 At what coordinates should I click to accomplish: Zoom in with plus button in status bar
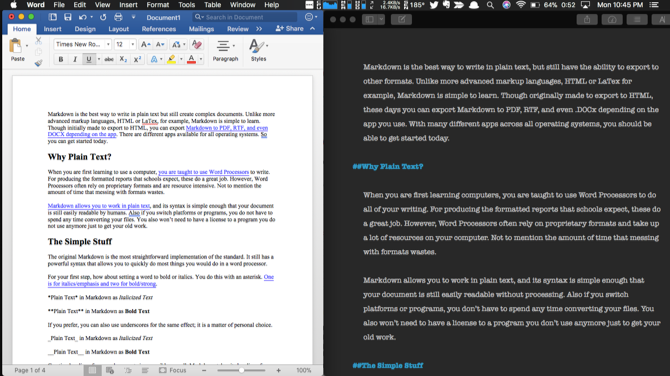click(279, 370)
